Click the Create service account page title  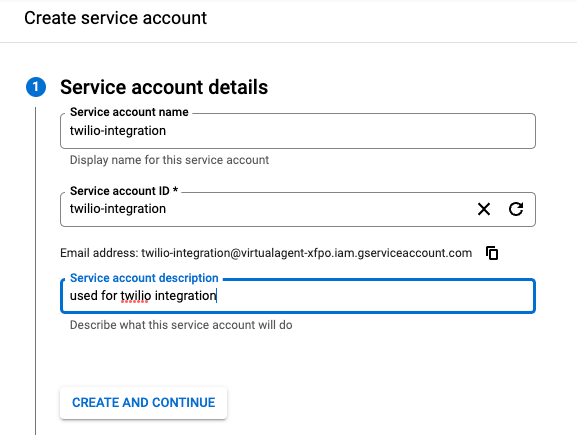pyautogui.click(x=116, y=18)
